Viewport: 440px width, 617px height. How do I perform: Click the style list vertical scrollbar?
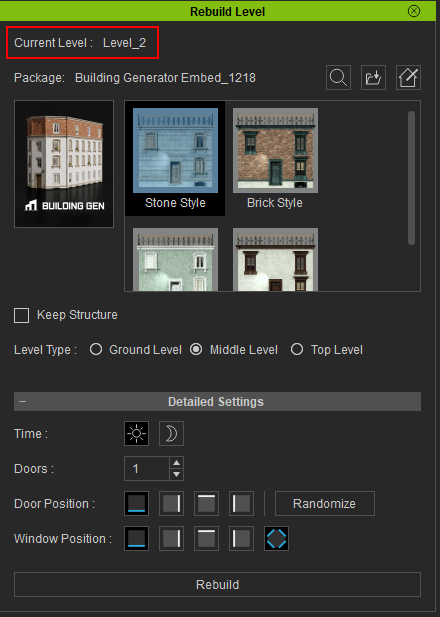tap(411, 178)
